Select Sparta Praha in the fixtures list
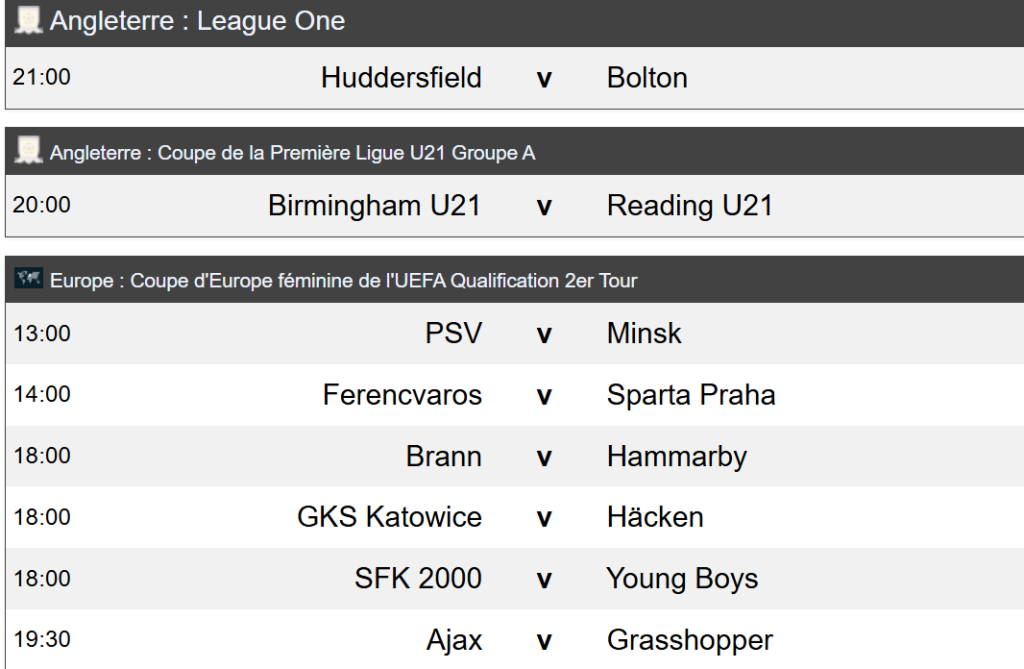1024x669 pixels. coord(691,395)
